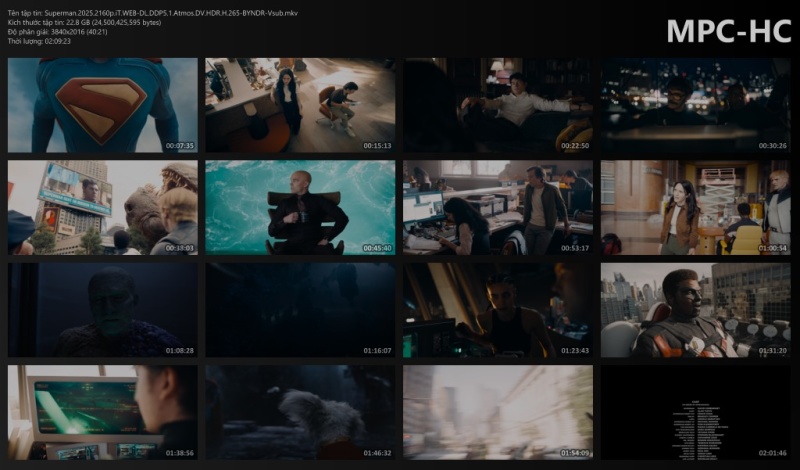Pick the credits thumbnail at 02:01:46
This screenshot has width=800, height=470.
(x=695, y=412)
